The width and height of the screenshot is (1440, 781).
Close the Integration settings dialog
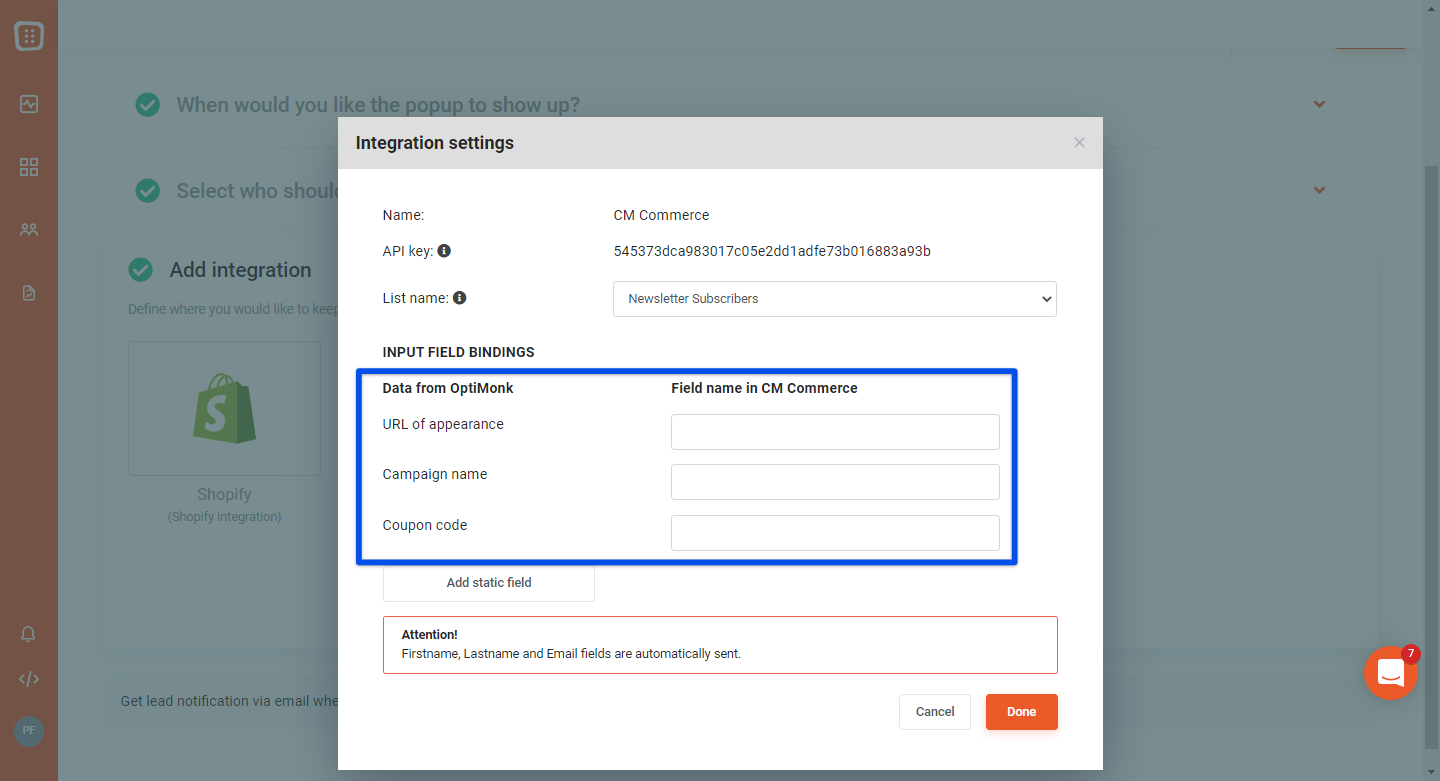pyautogui.click(x=1079, y=143)
